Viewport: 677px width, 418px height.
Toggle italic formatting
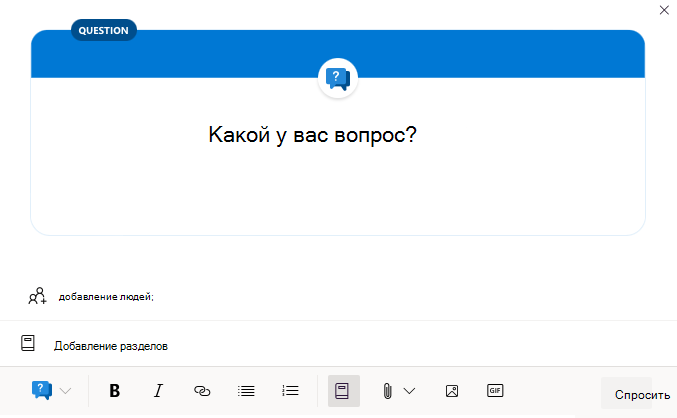coord(158,391)
